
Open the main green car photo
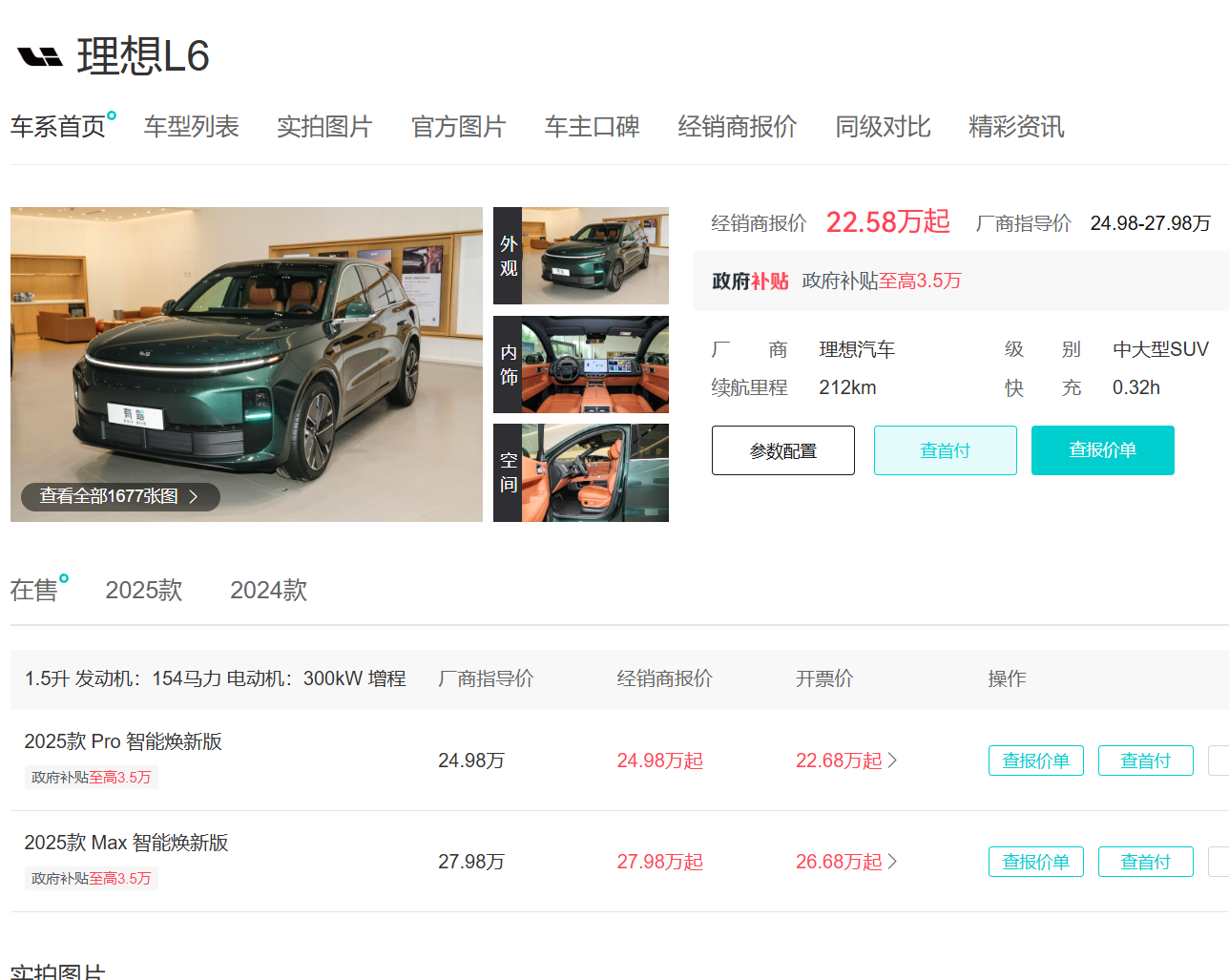(246, 365)
